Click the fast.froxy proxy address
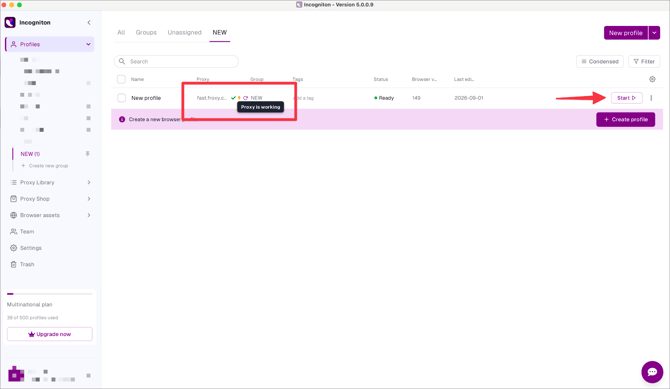The height and width of the screenshot is (389, 670). point(212,98)
